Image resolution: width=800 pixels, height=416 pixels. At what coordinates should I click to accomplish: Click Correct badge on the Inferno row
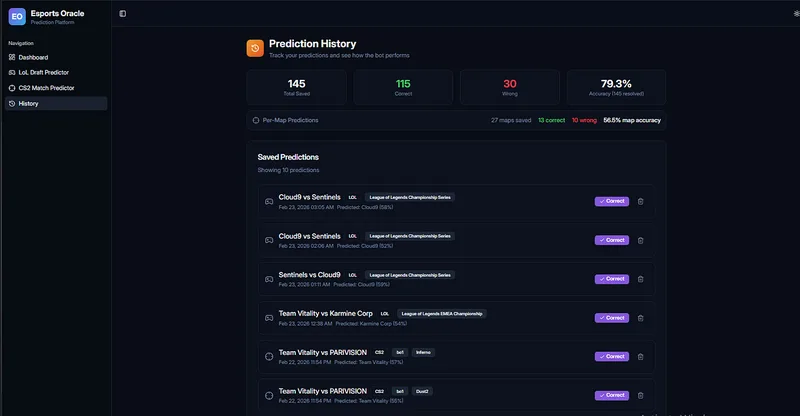pyautogui.click(x=612, y=356)
